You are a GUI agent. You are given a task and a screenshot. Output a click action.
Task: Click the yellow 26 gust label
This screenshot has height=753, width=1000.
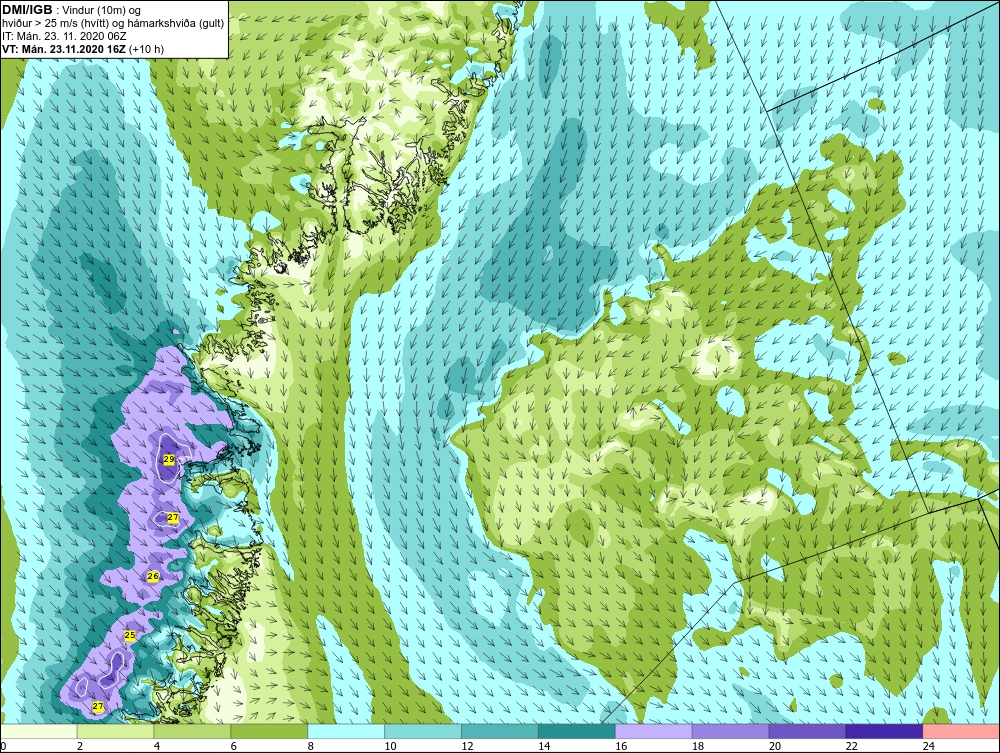click(x=153, y=576)
